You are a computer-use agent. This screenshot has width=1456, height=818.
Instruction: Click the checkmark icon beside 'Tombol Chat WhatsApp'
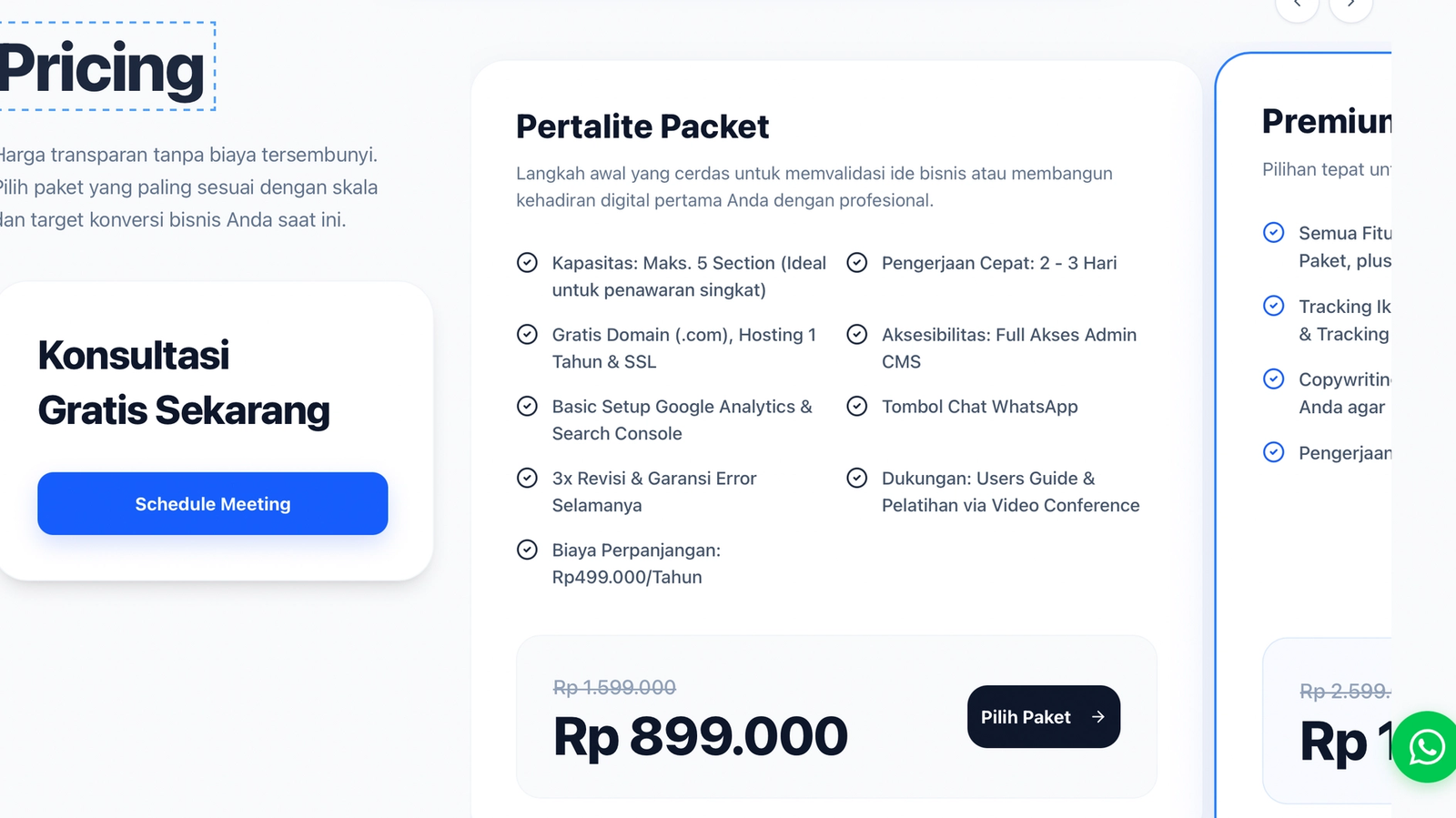tap(856, 406)
